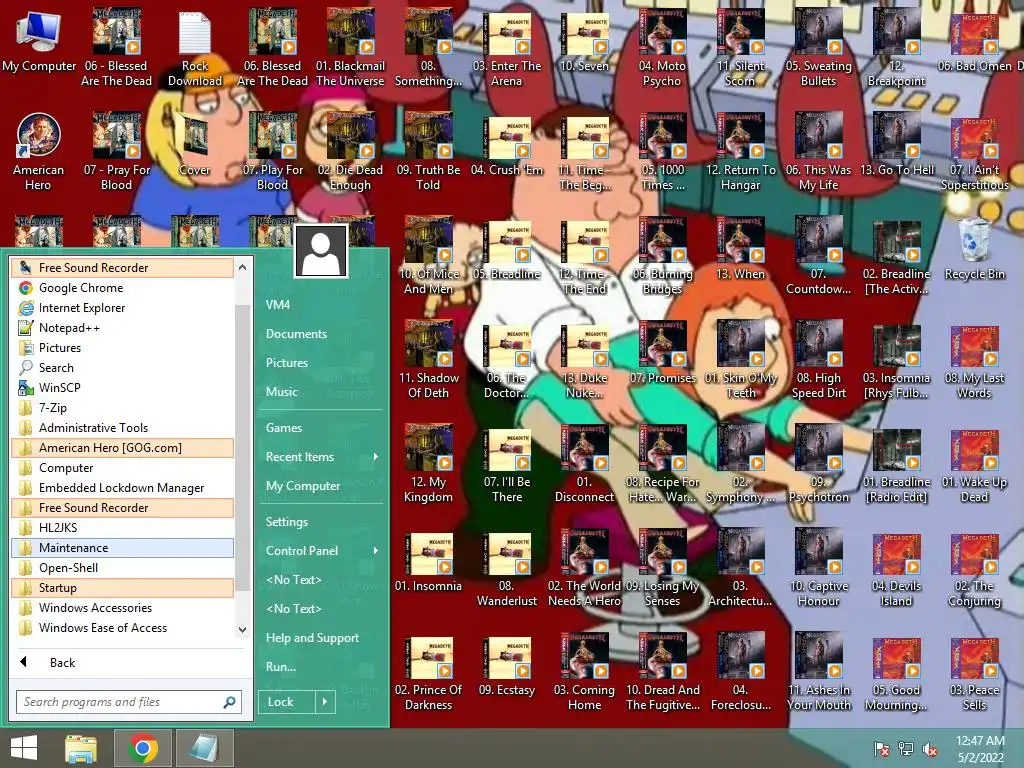This screenshot has height=768, width=1024.
Task: Select the '08. High Speed Dirt' track icon
Action: [818, 360]
